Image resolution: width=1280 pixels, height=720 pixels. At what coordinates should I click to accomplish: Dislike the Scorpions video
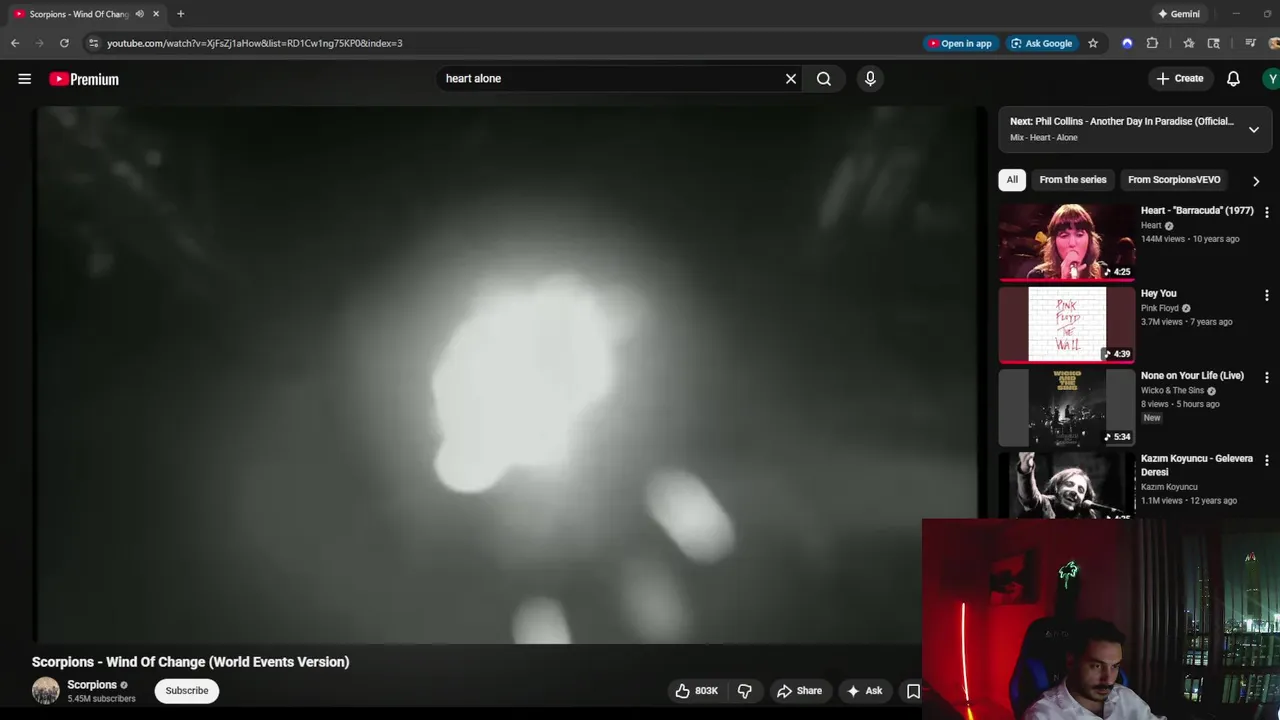tap(745, 691)
